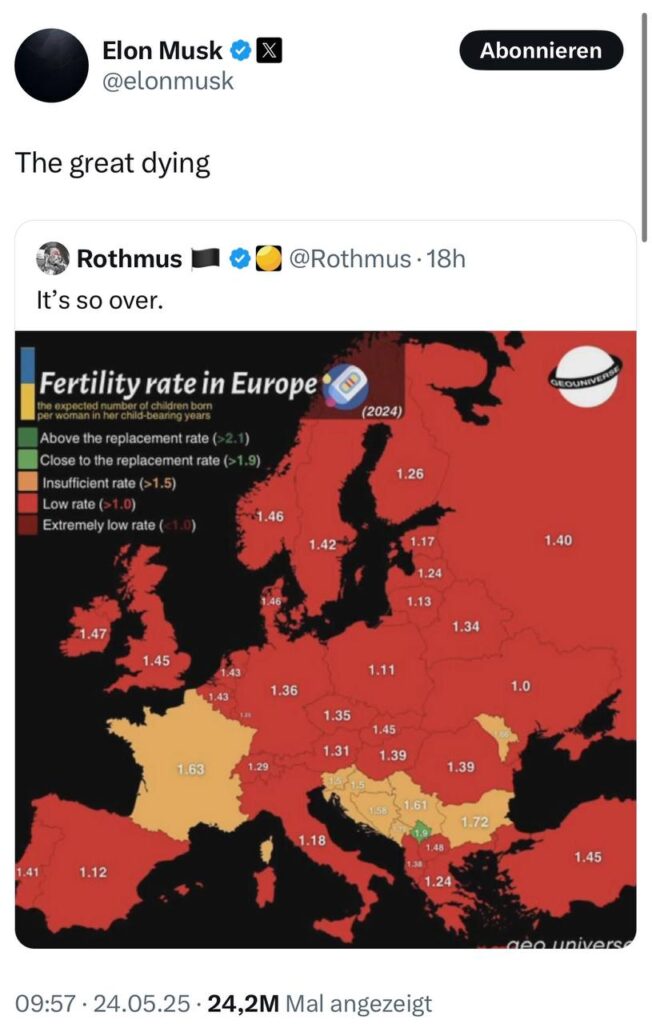Click the quoted post text 'It's so over.'
The width and height of the screenshot is (652, 1024).
98,299
